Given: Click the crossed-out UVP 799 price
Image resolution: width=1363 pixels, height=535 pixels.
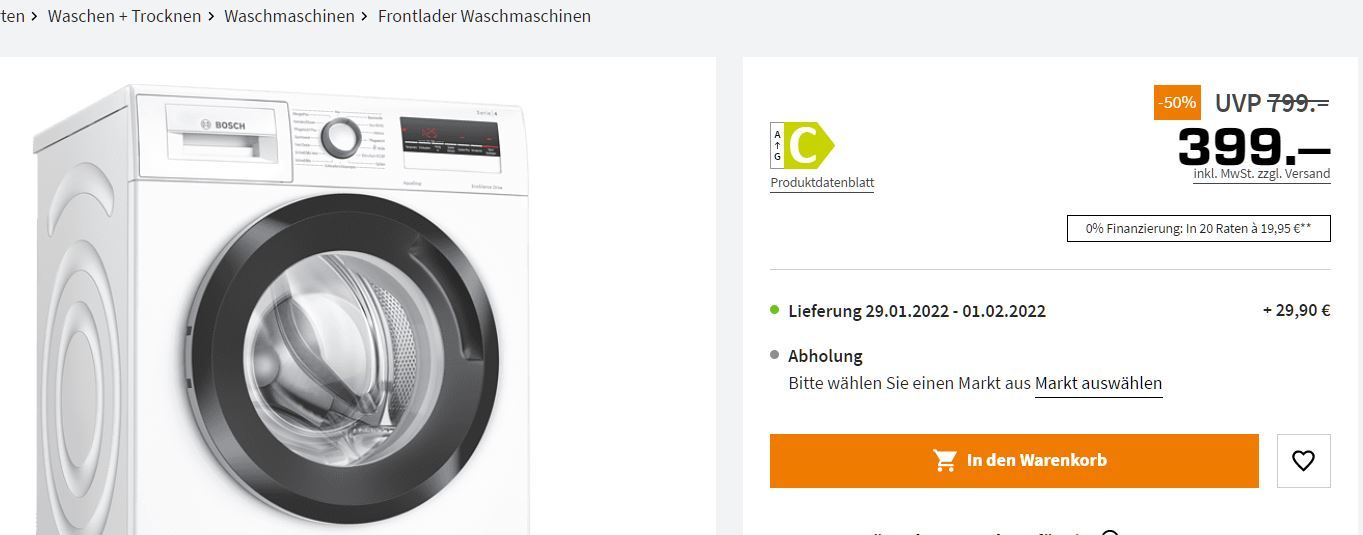Looking at the screenshot, I should pos(1272,102).
